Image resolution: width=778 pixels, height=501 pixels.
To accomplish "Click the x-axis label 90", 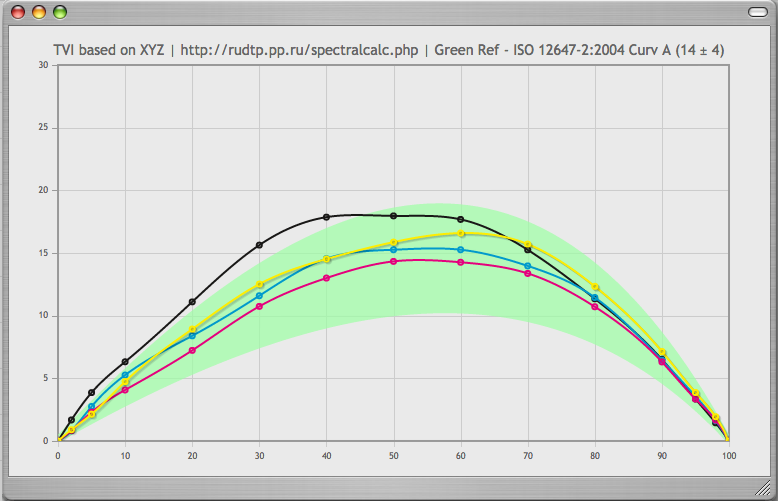I will click(x=662, y=456).
